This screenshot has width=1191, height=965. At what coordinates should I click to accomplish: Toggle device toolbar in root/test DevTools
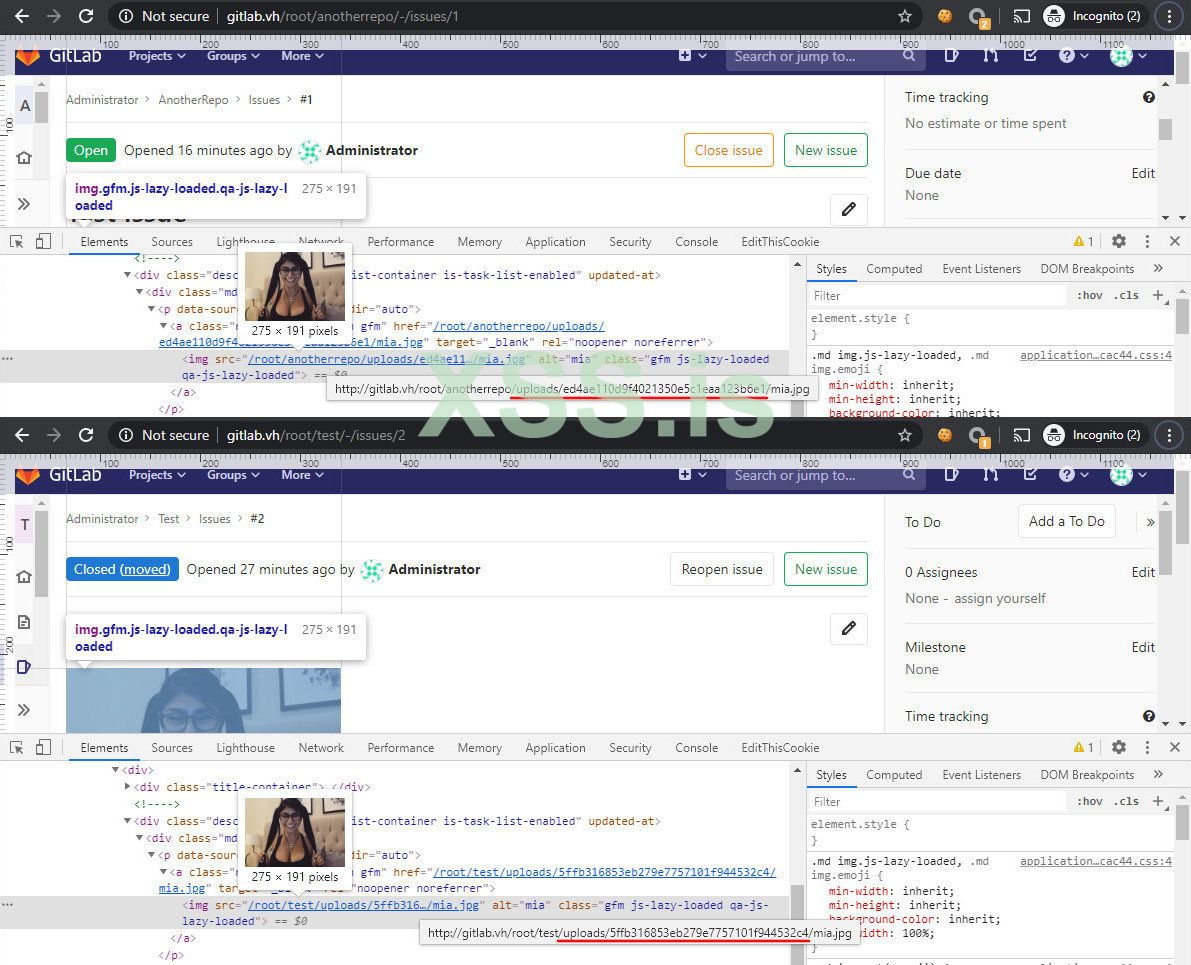[x=43, y=747]
